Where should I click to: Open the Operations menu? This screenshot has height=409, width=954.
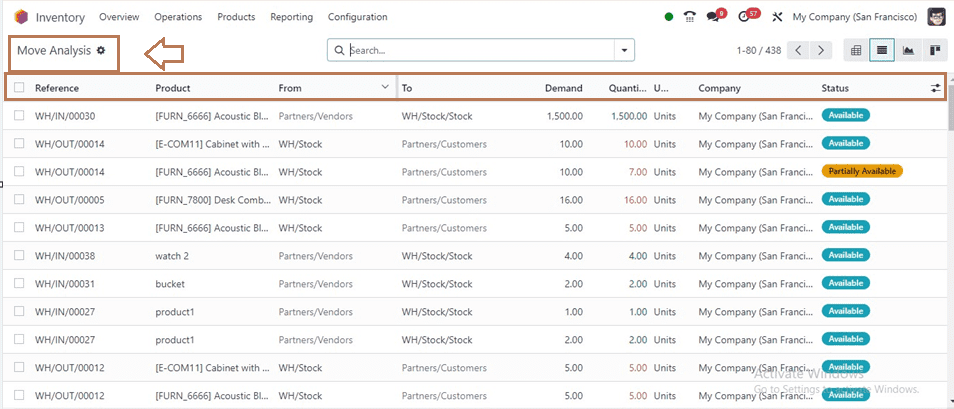pos(178,17)
